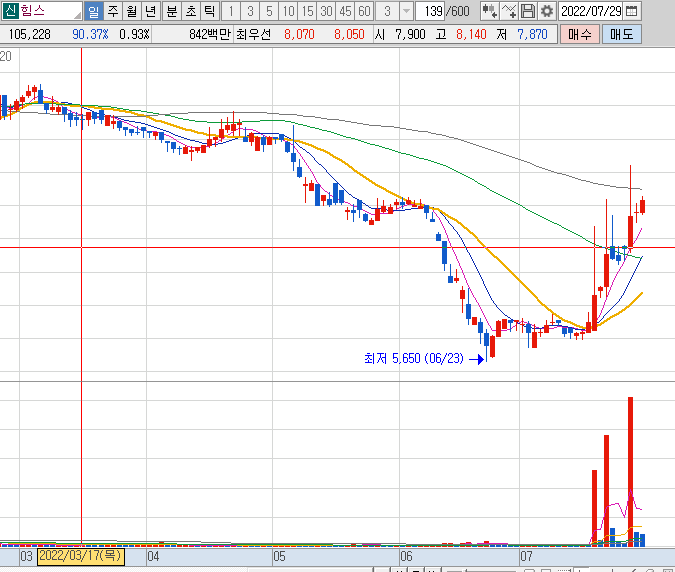Screen dimensions: 675x572
Task: Open stock name dropdown corner arrow
Action: click(x=77, y=15)
